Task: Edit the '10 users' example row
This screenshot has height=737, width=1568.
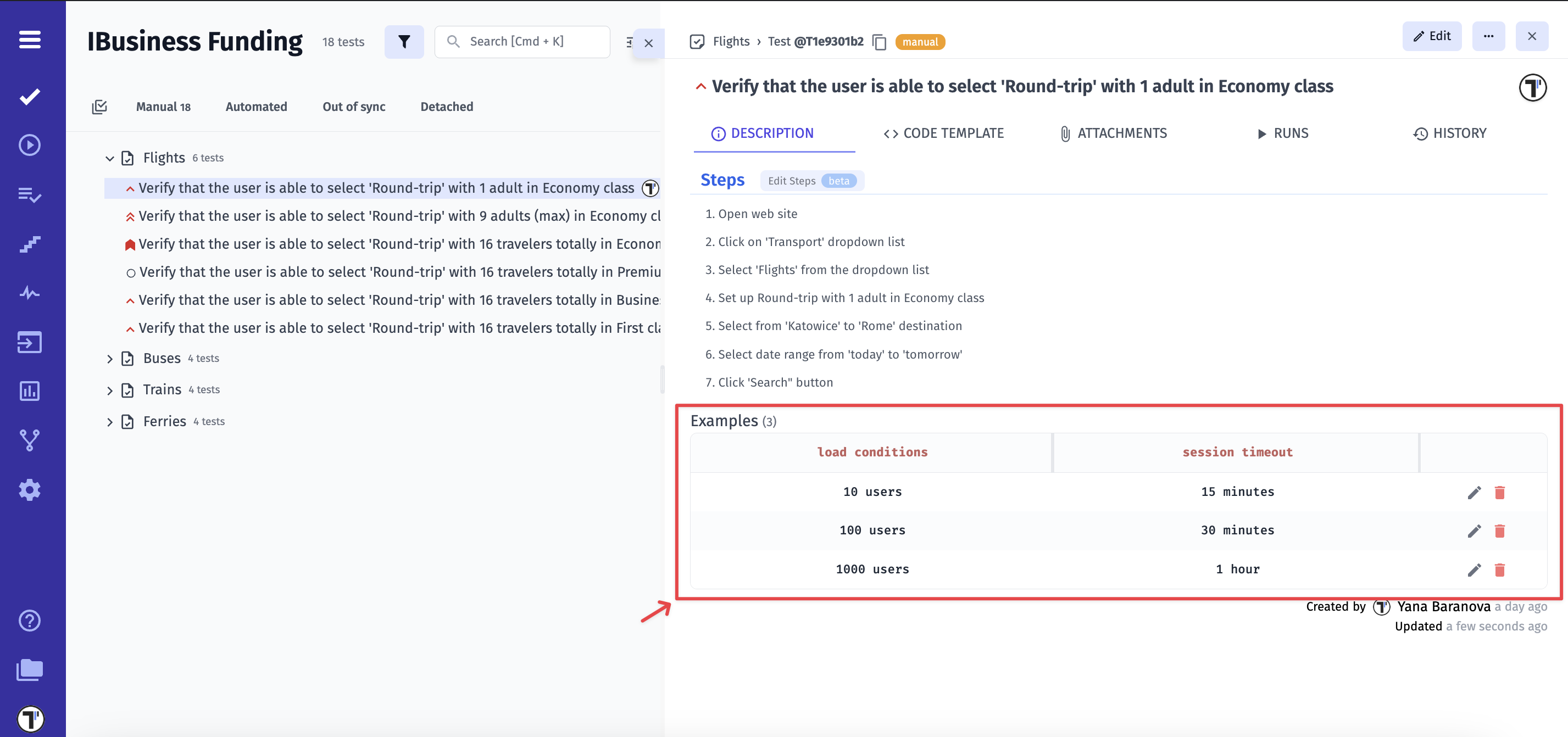Action: tap(1474, 493)
